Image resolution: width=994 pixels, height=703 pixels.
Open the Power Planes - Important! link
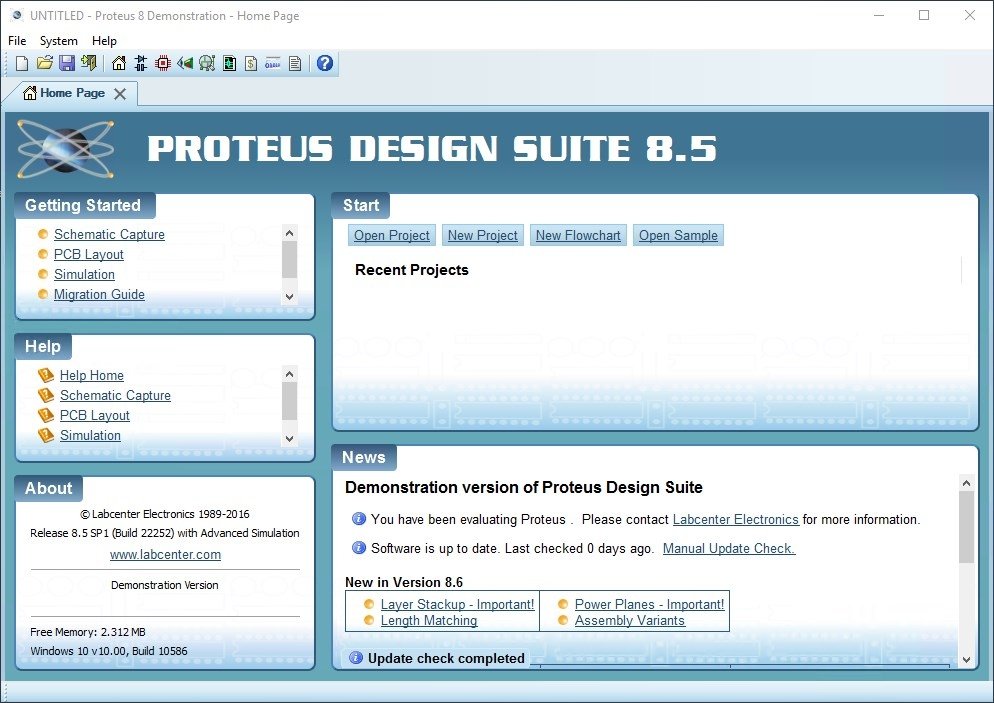tap(649, 604)
